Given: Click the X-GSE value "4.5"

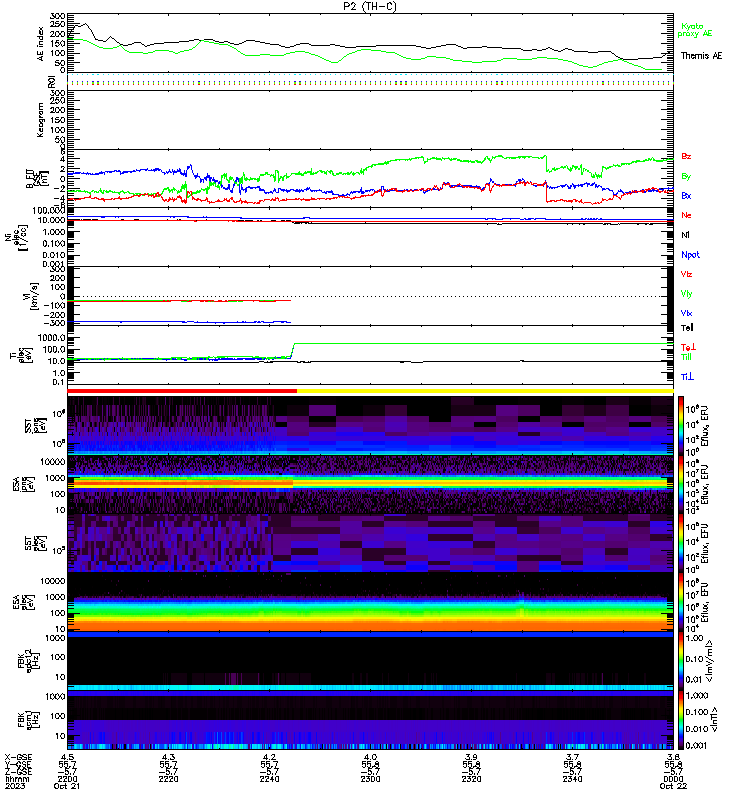Looking at the screenshot, I should tap(67, 757).
